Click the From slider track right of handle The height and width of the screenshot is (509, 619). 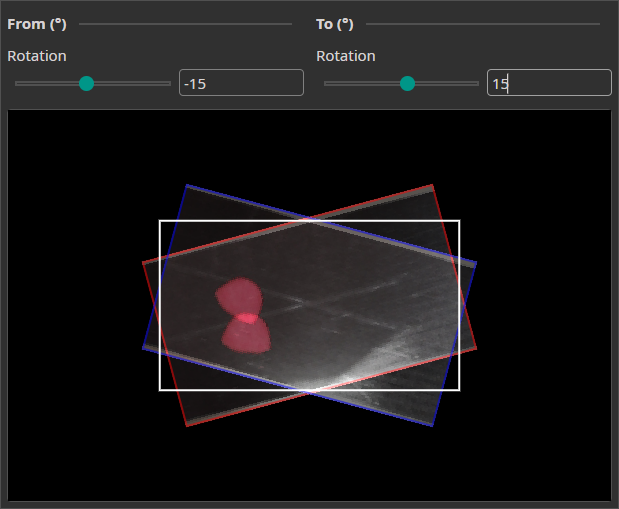tap(132, 84)
